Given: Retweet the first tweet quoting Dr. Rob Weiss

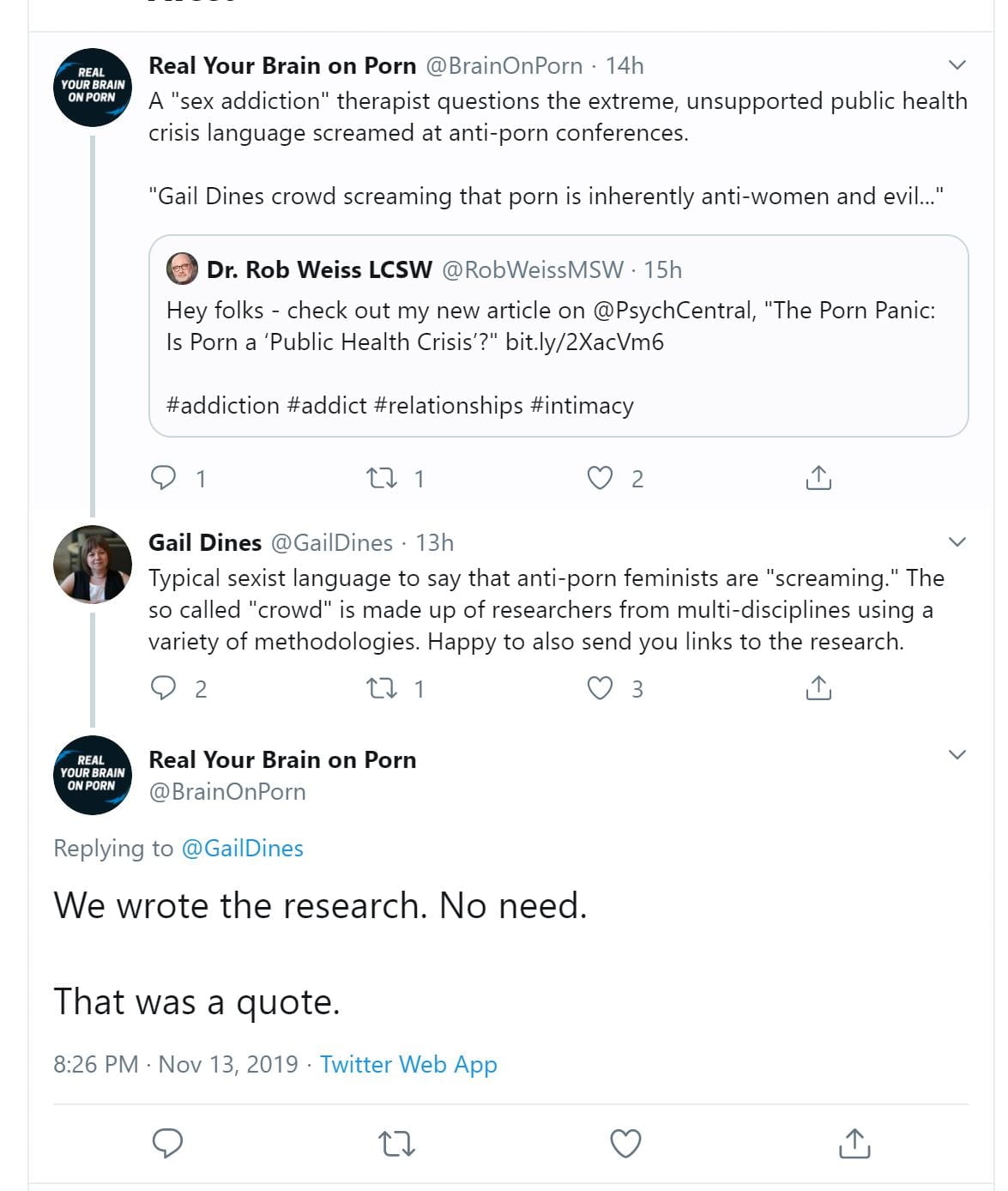Looking at the screenshot, I should click(381, 477).
